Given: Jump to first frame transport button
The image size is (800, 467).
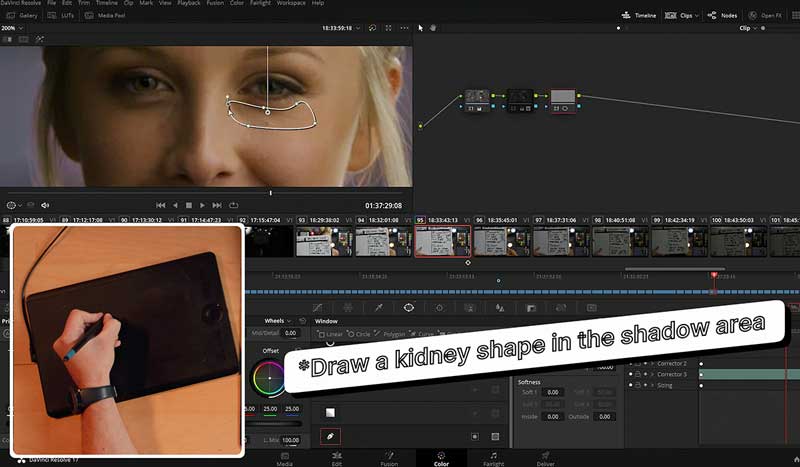Looking at the screenshot, I should pyautogui.click(x=161, y=205).
